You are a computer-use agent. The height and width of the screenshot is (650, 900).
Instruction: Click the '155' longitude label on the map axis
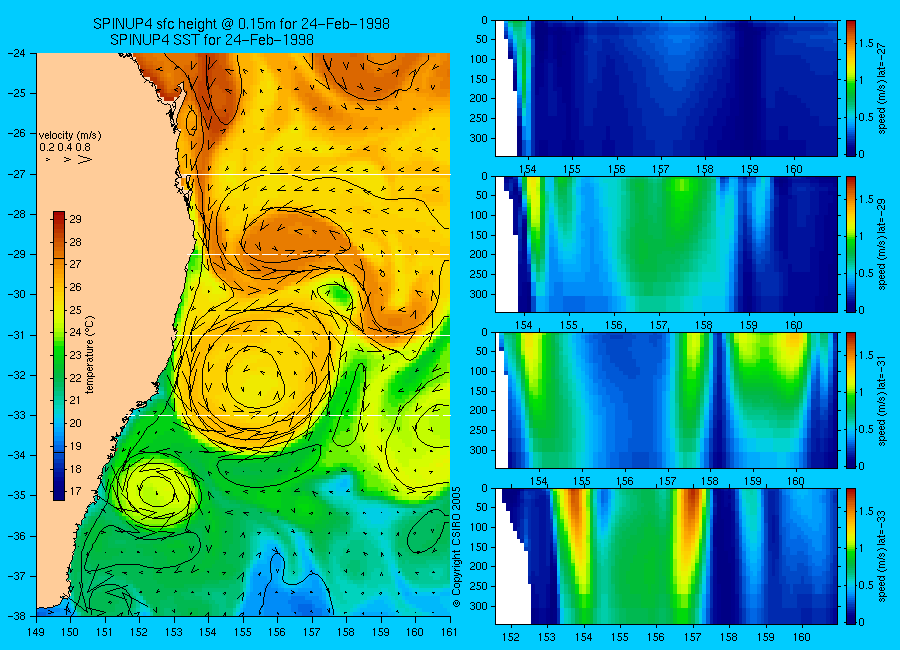242,632
